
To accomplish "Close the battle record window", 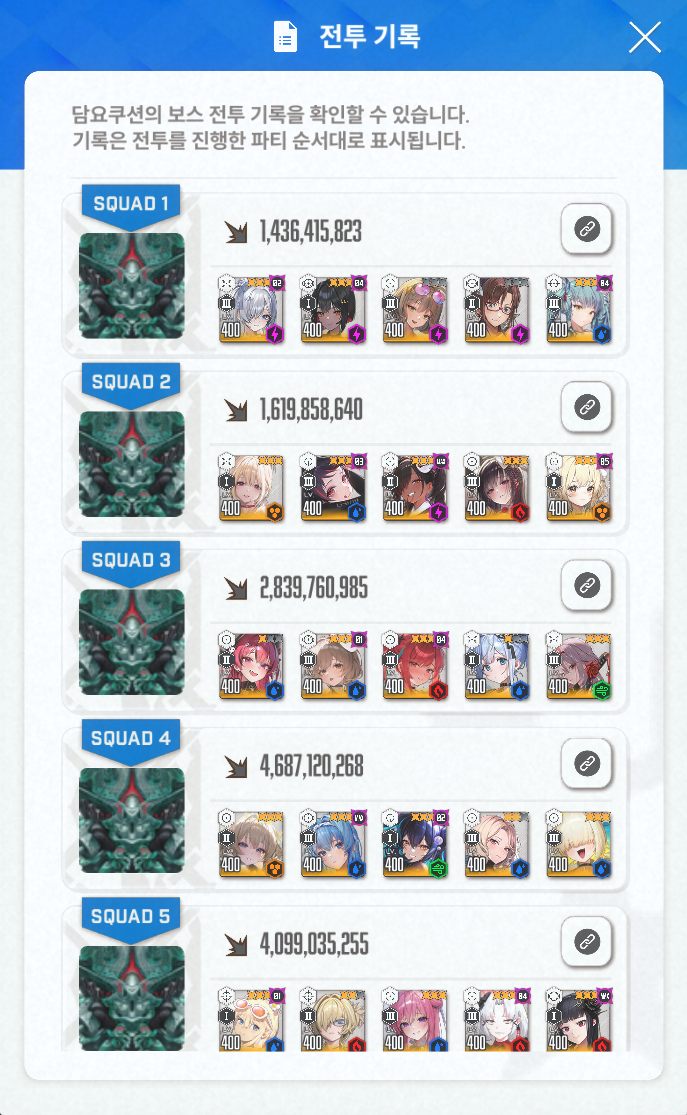I will (645, 37).
